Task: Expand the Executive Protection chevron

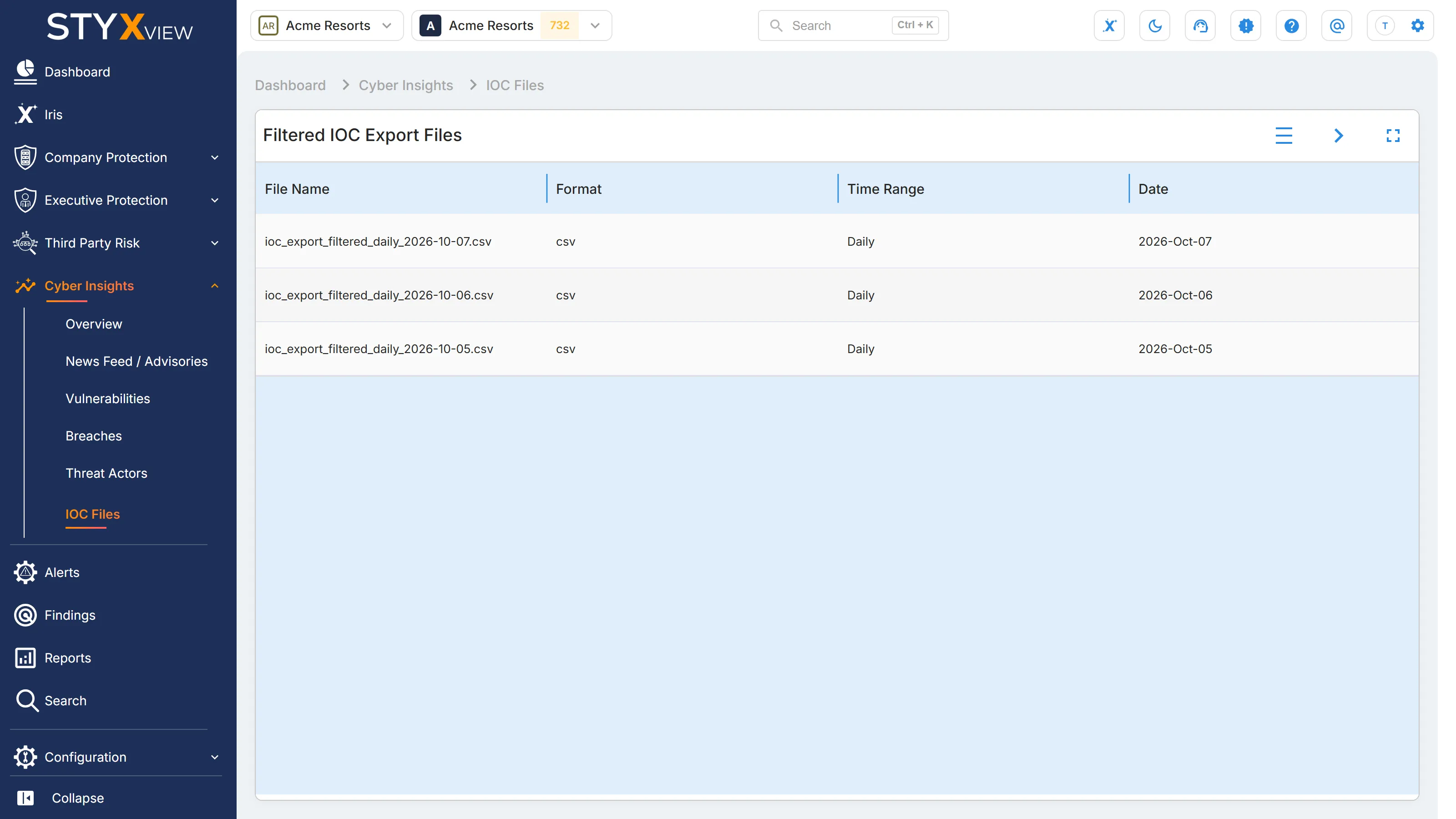Action: (215, 201)
